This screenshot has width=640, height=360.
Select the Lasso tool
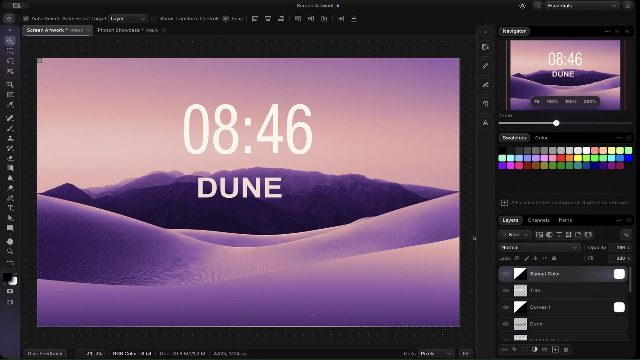pos(10,61)
